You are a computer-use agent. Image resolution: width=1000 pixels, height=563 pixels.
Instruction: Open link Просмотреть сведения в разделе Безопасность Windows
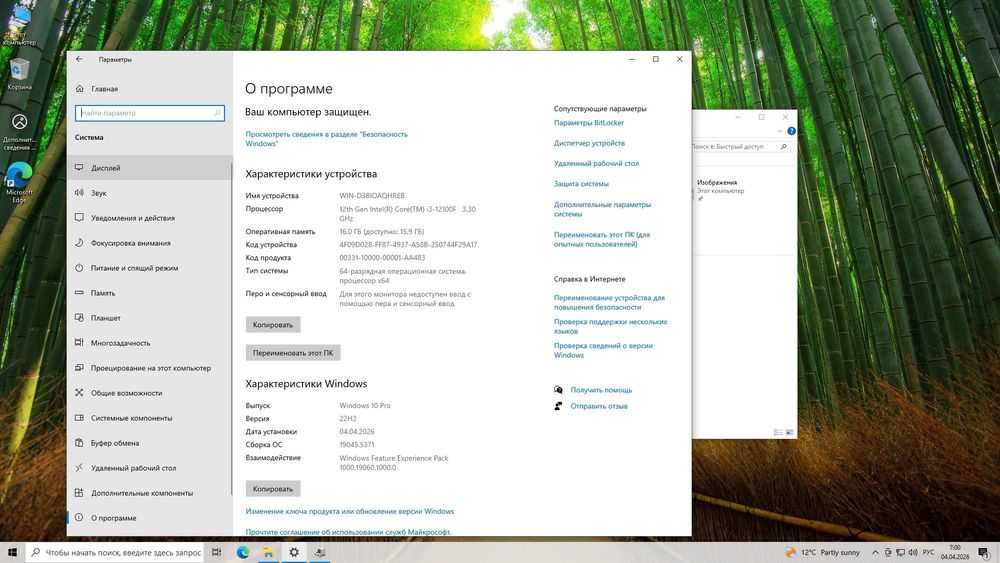326,139
